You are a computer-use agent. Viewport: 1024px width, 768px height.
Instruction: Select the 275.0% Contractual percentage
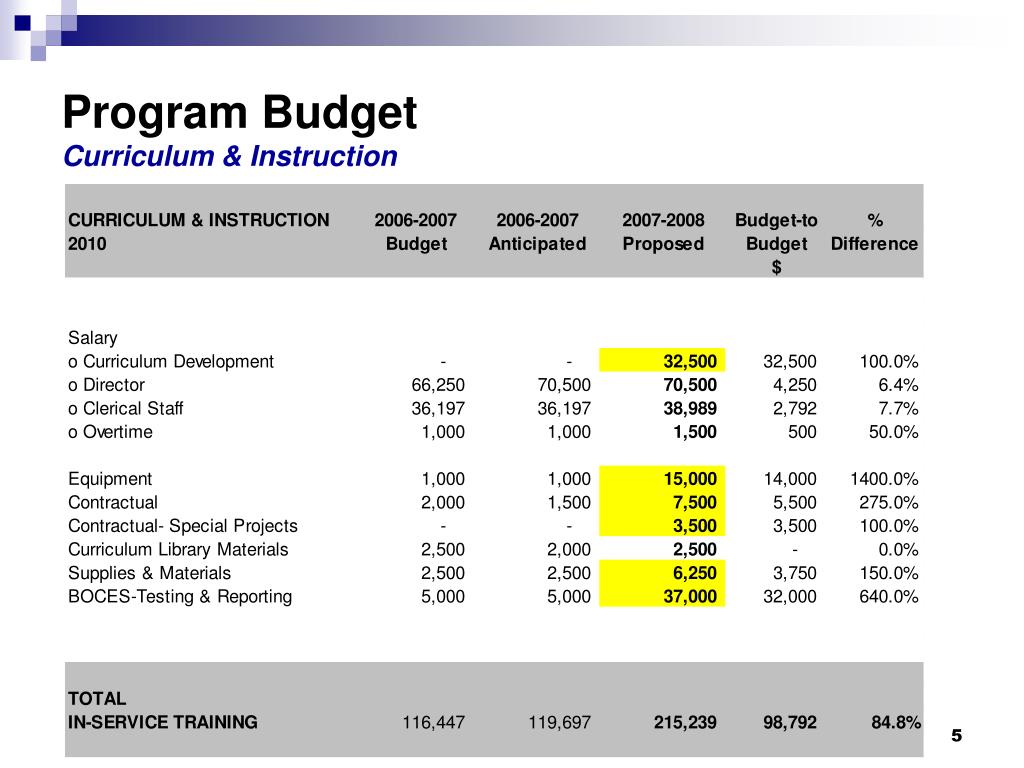[x=889, y=503]
